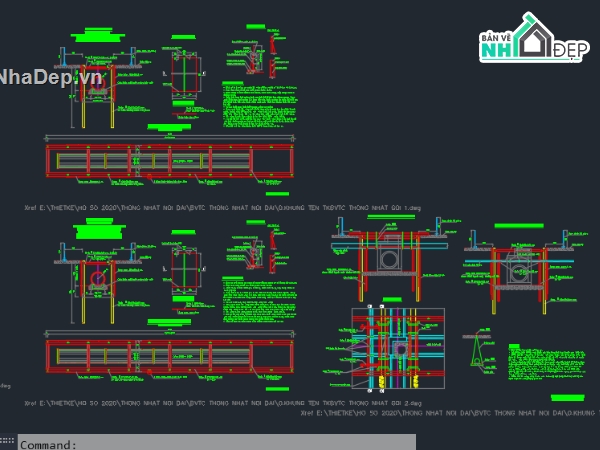Select the cut-off Xref text at bottom right
600x450 pixels.
click(x=450, y=413)
